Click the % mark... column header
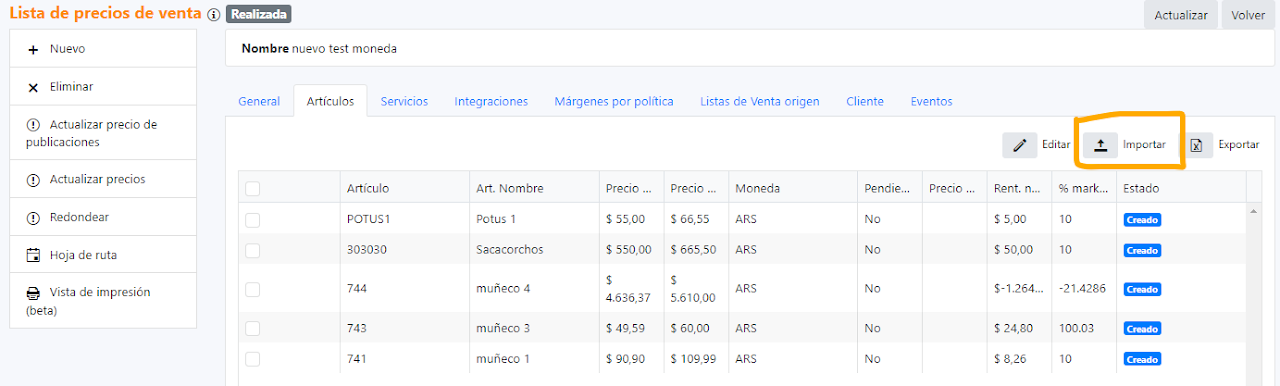This screenshot has height=386, width=1280. [x=1084, y=188]
